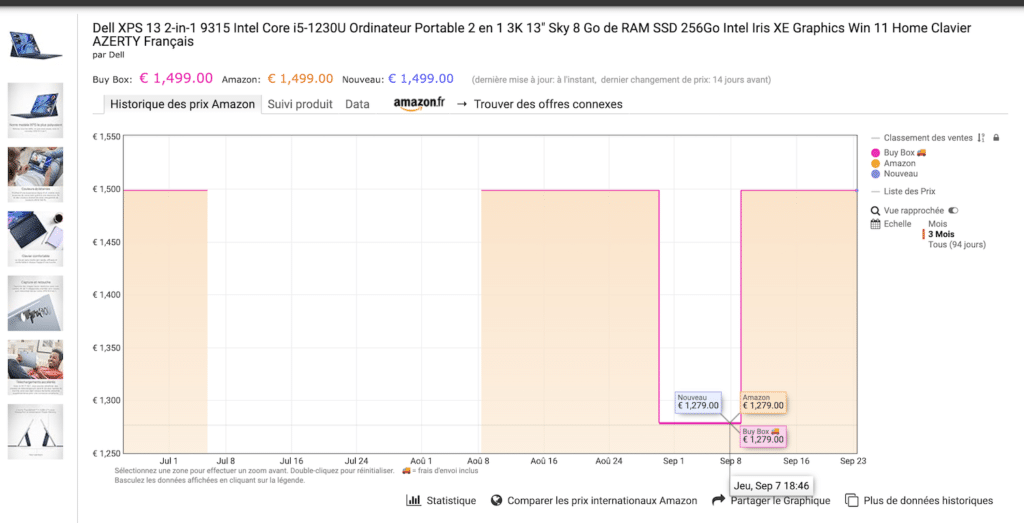The height and width of the screenshot is (523, 1024).
Task: Click the Jeu, Sep 7 18:46 date label
Action: 771,486
